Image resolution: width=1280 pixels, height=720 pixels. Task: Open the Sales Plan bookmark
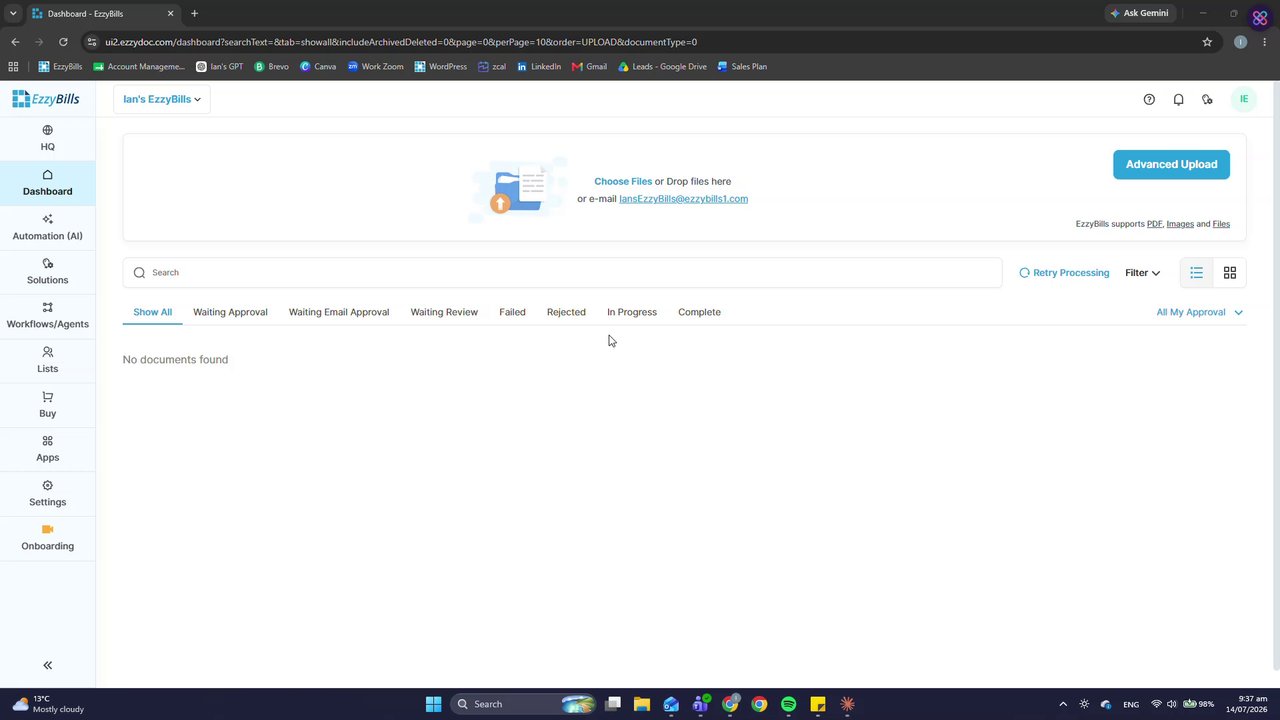click(742, 66)
